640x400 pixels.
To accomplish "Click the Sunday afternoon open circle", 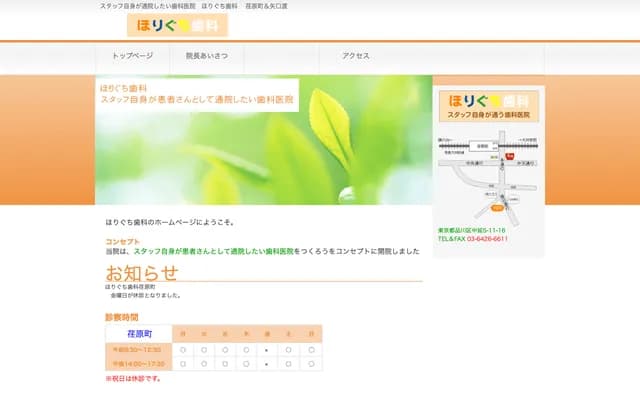I will [311, 364].
